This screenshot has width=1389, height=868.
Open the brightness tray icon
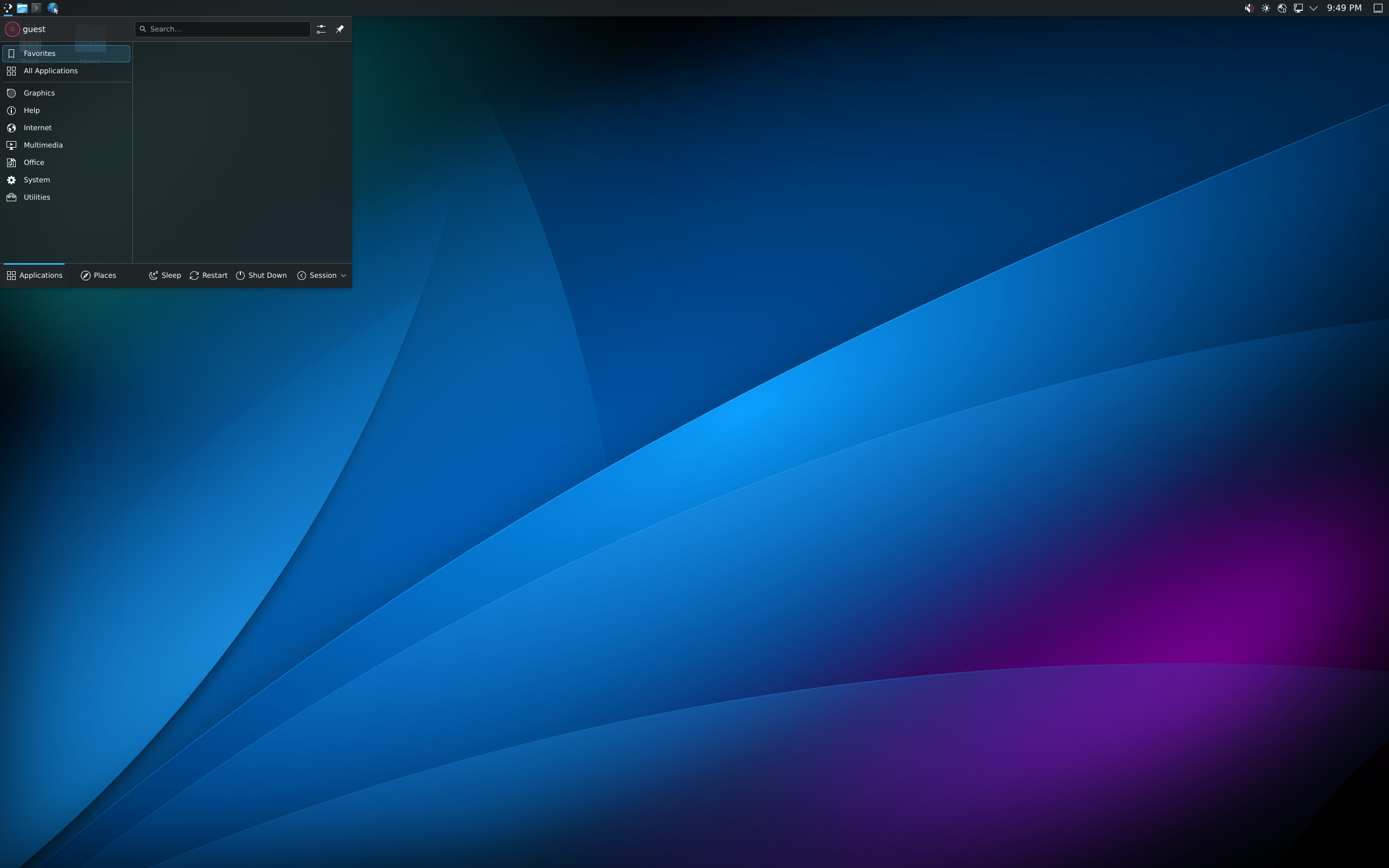point(1266,8)
